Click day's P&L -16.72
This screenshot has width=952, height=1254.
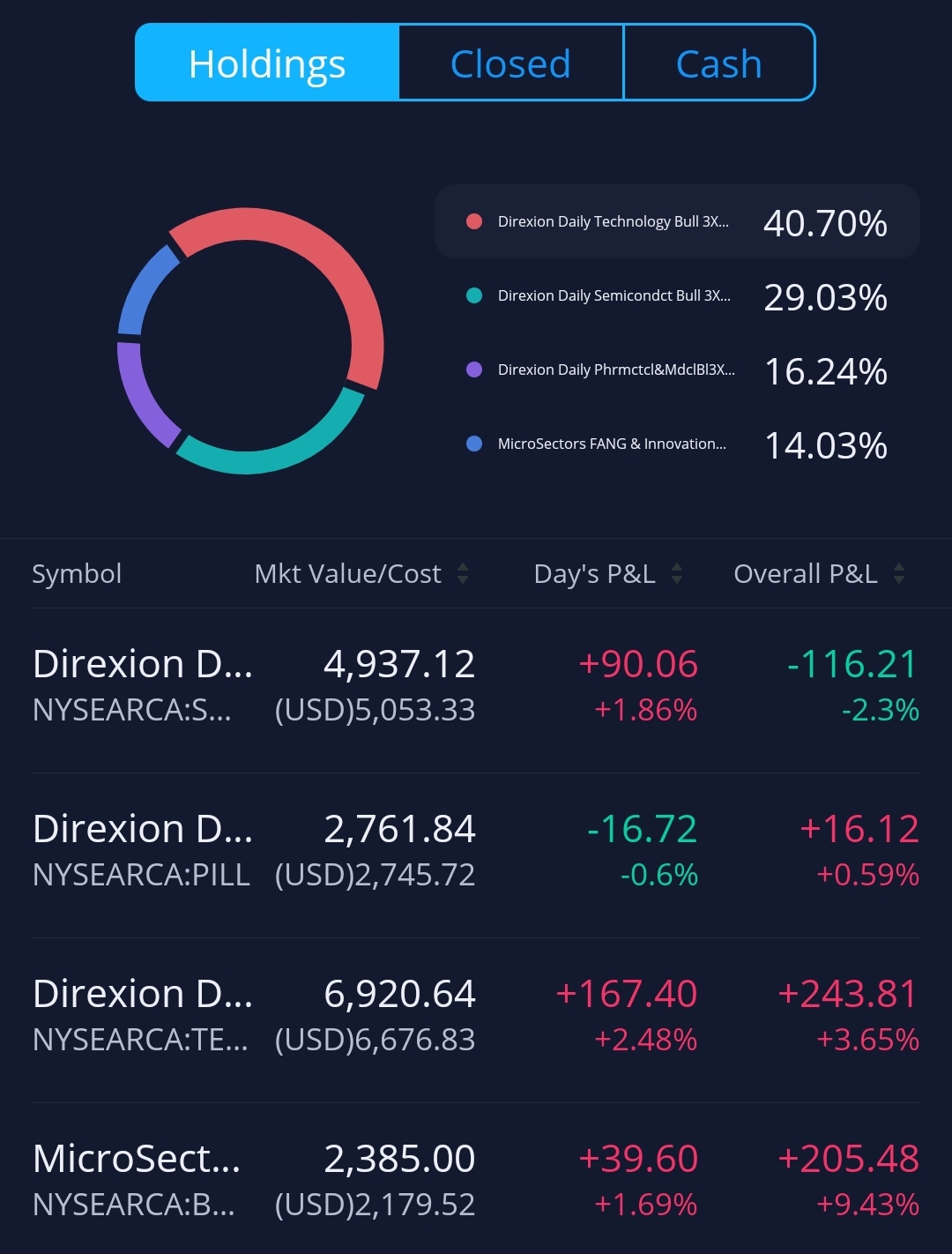point(642,829)
